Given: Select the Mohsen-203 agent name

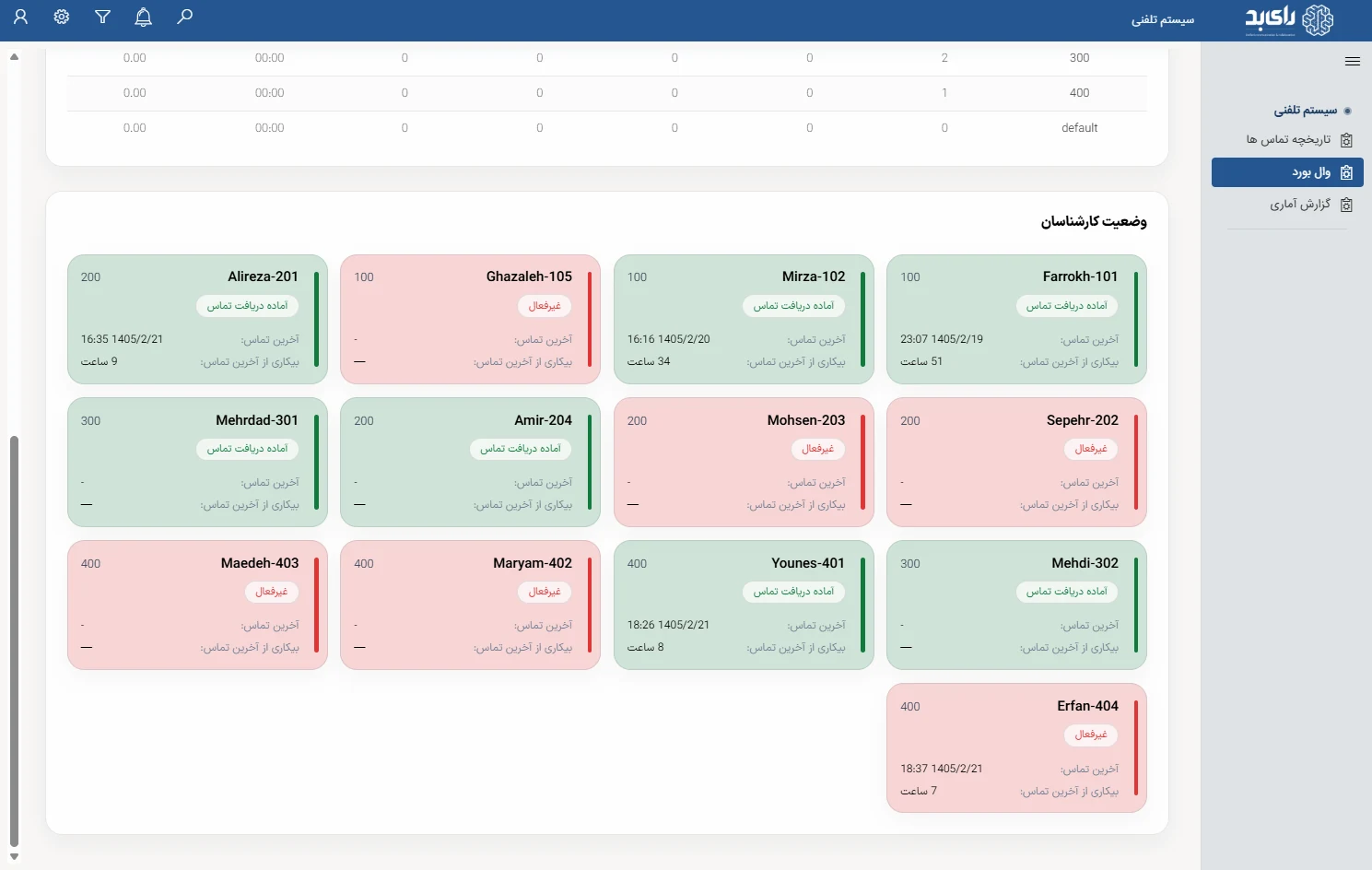Looking at the screenshot, I should pyautogui.click(x=806, y=420).
